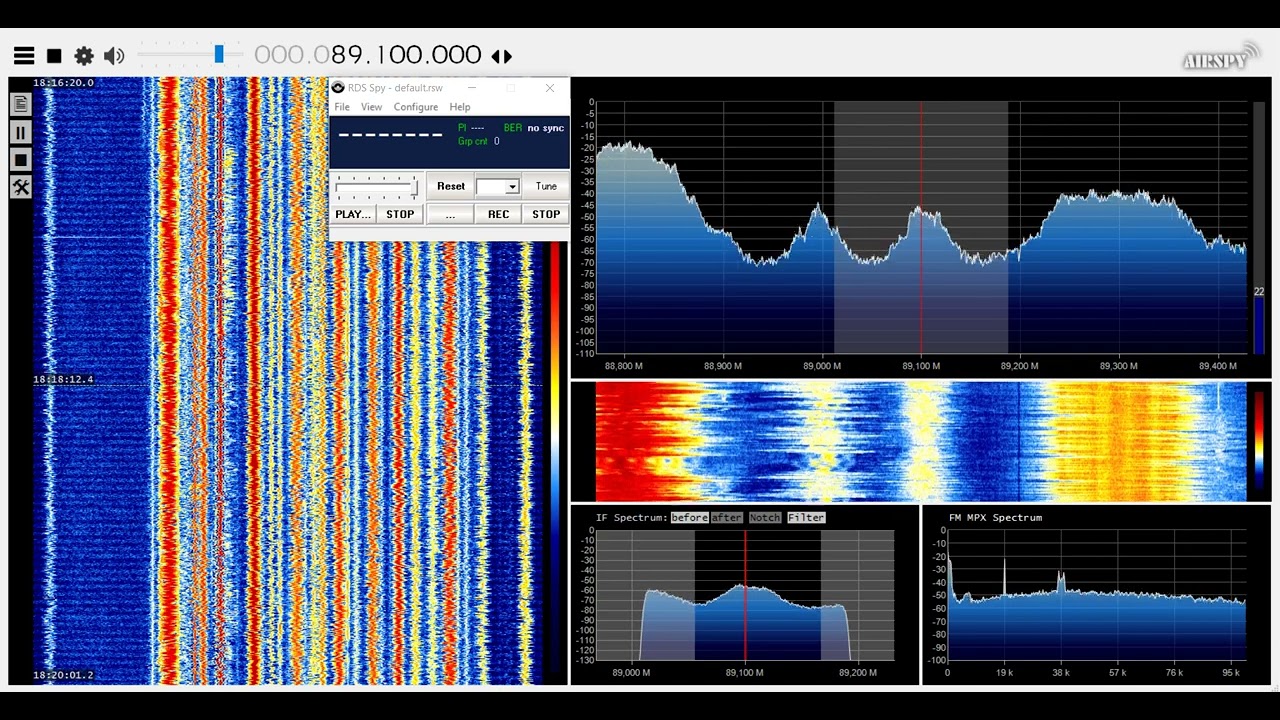The height and width of the screenshot is (720, 1280).
Task: Open the Help menu in RDS Spy
Action: click(460, 107)
